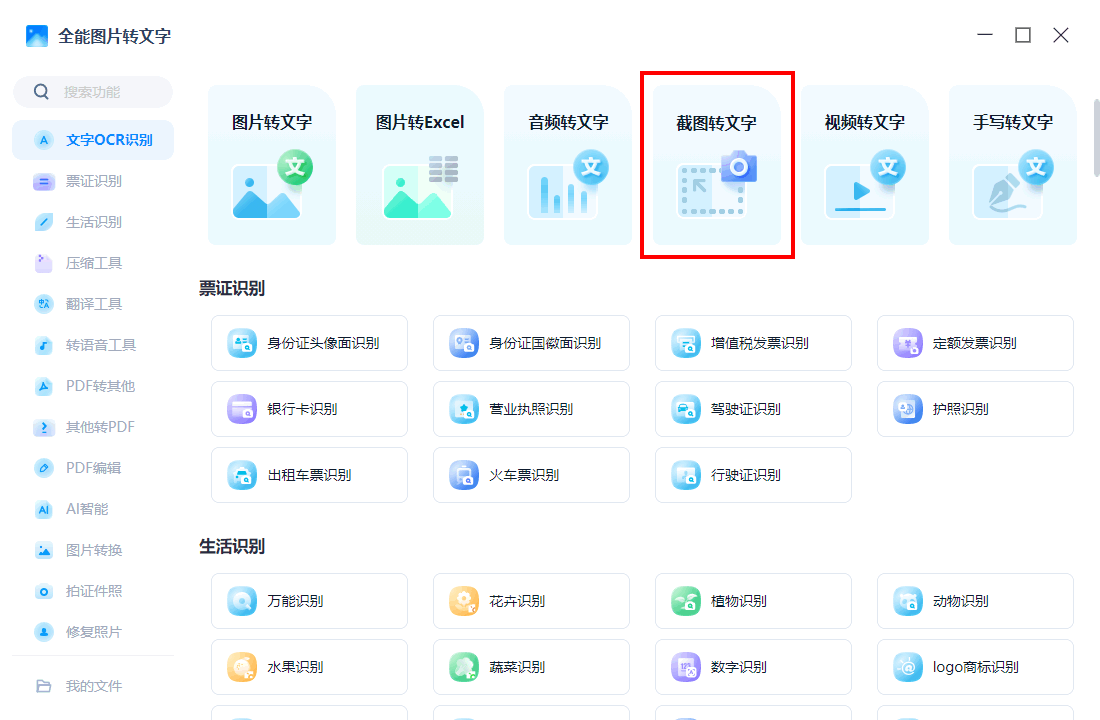The image size is (1100, 720).
Task: Click the AI智能 sidebar icon
Action: point(43,509)
